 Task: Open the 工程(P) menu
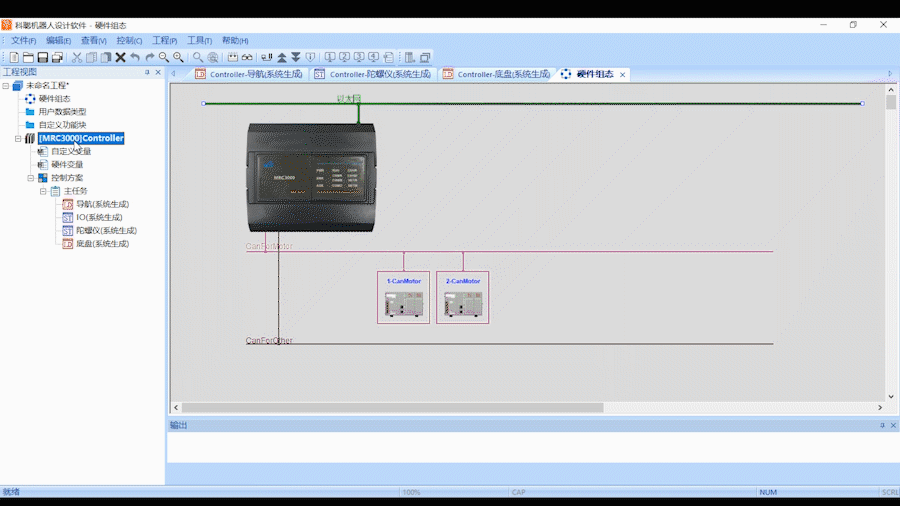pyautogui.click(x=165, y=41)
